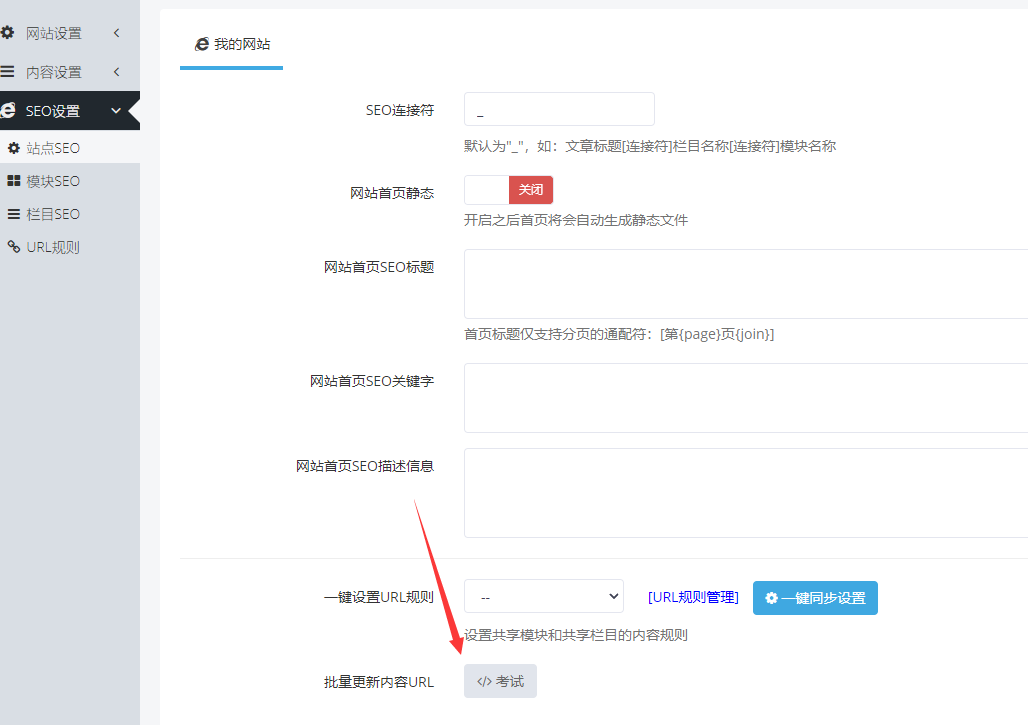Go to 栏目SEO submenu item

pyautogui.click(x=69, y=214)
